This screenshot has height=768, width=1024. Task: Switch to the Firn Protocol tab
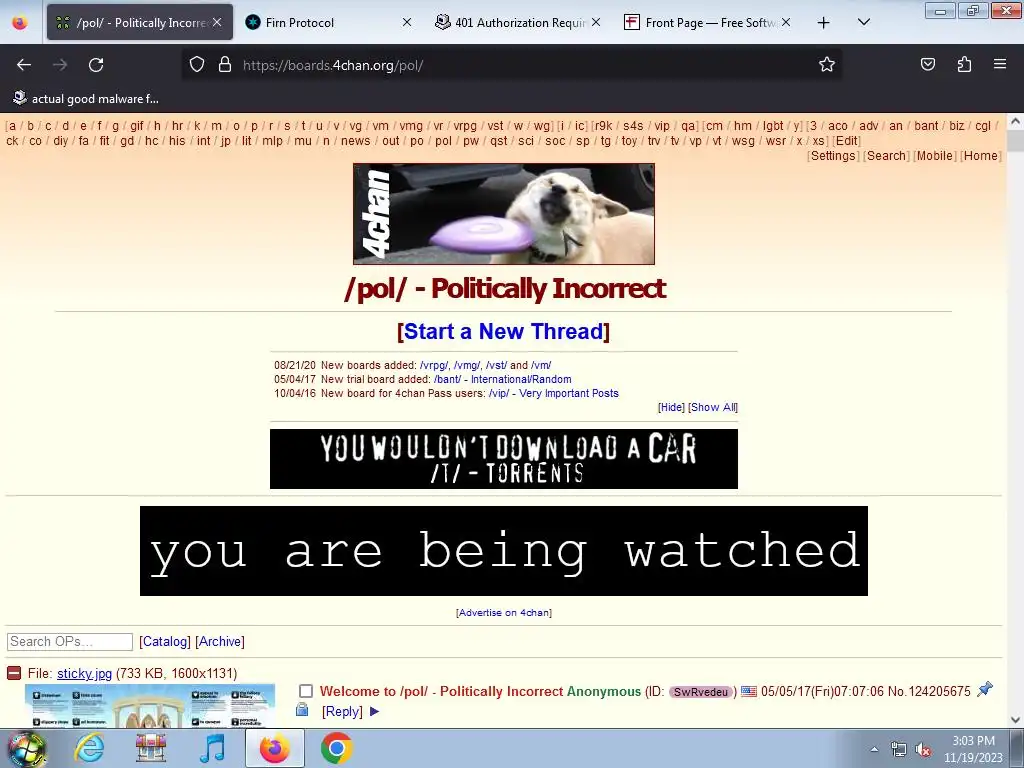[x=328, y=22]
